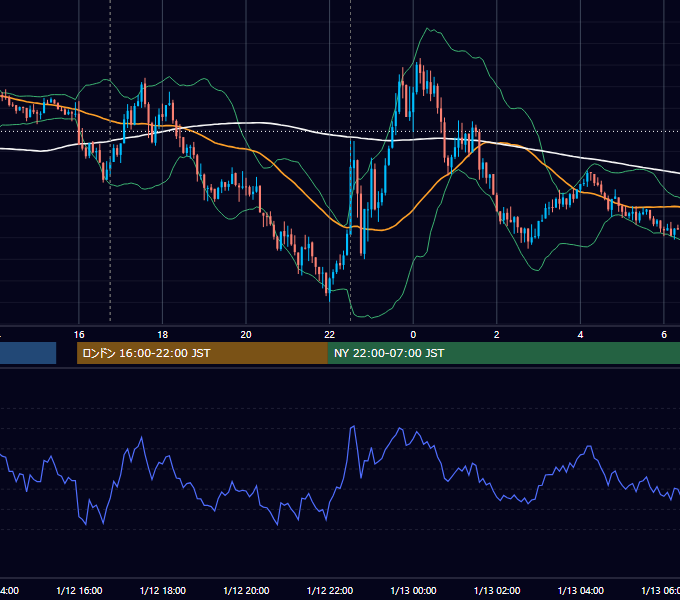Click the London 16:00-22:00 JST session bar
Viewport: 680px width, 600px height.
(202, 353)
